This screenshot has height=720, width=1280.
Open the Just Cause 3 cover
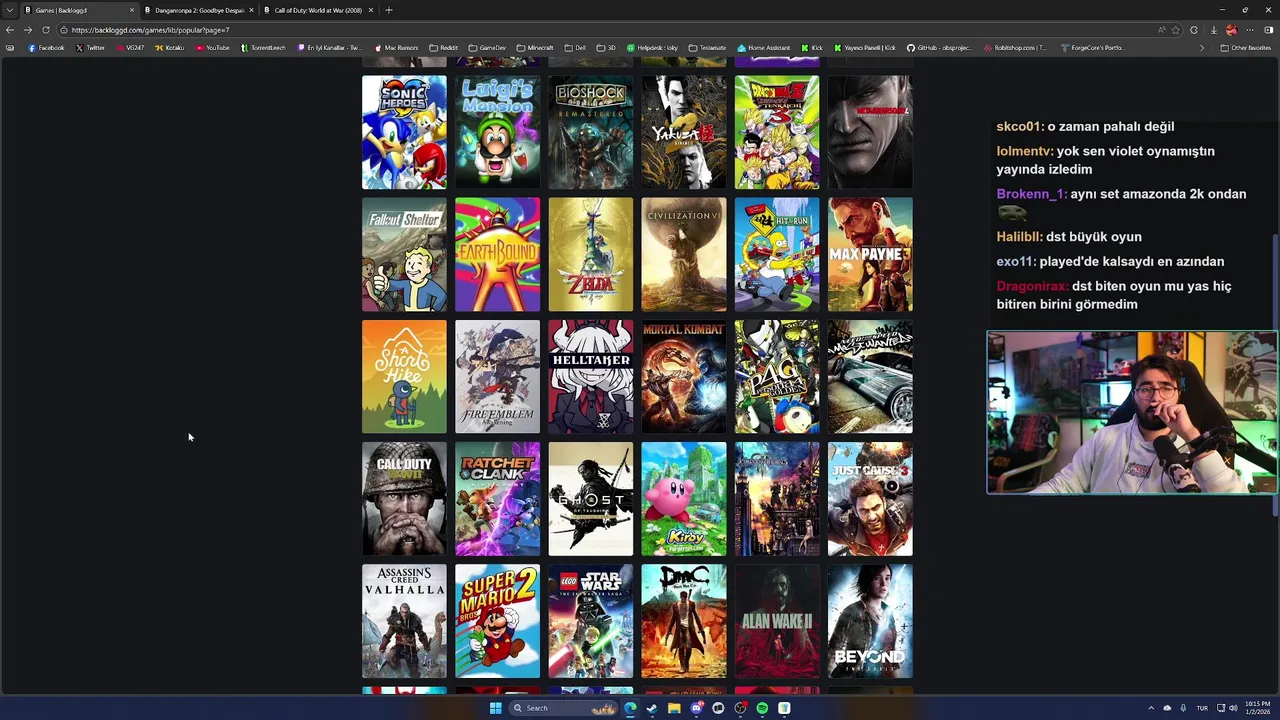click(870, 498)
